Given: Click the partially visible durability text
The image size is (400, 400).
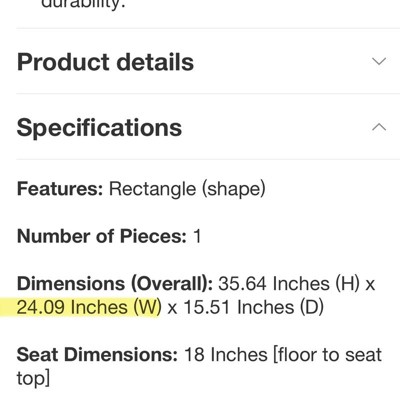Looking at the screenshot, I should (83, 5).
